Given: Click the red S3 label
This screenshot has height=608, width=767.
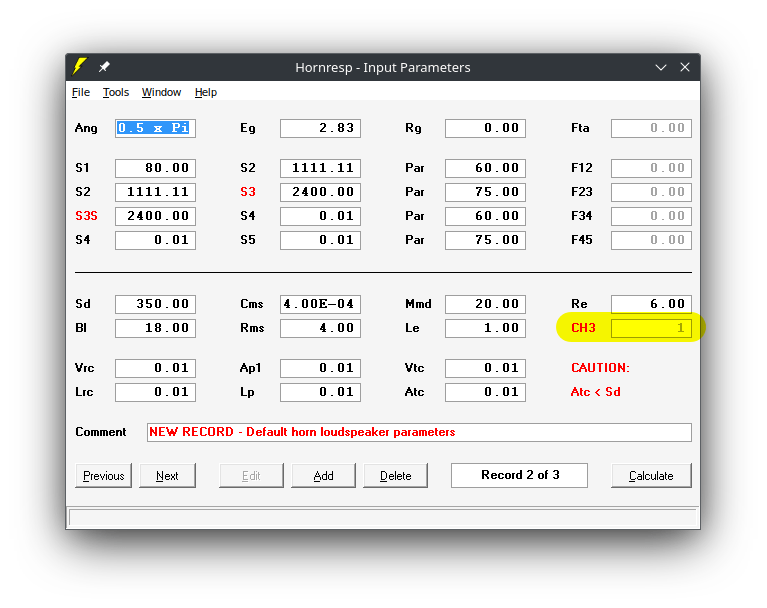Looking at the screenshot, I should click(x=248, y=192).
